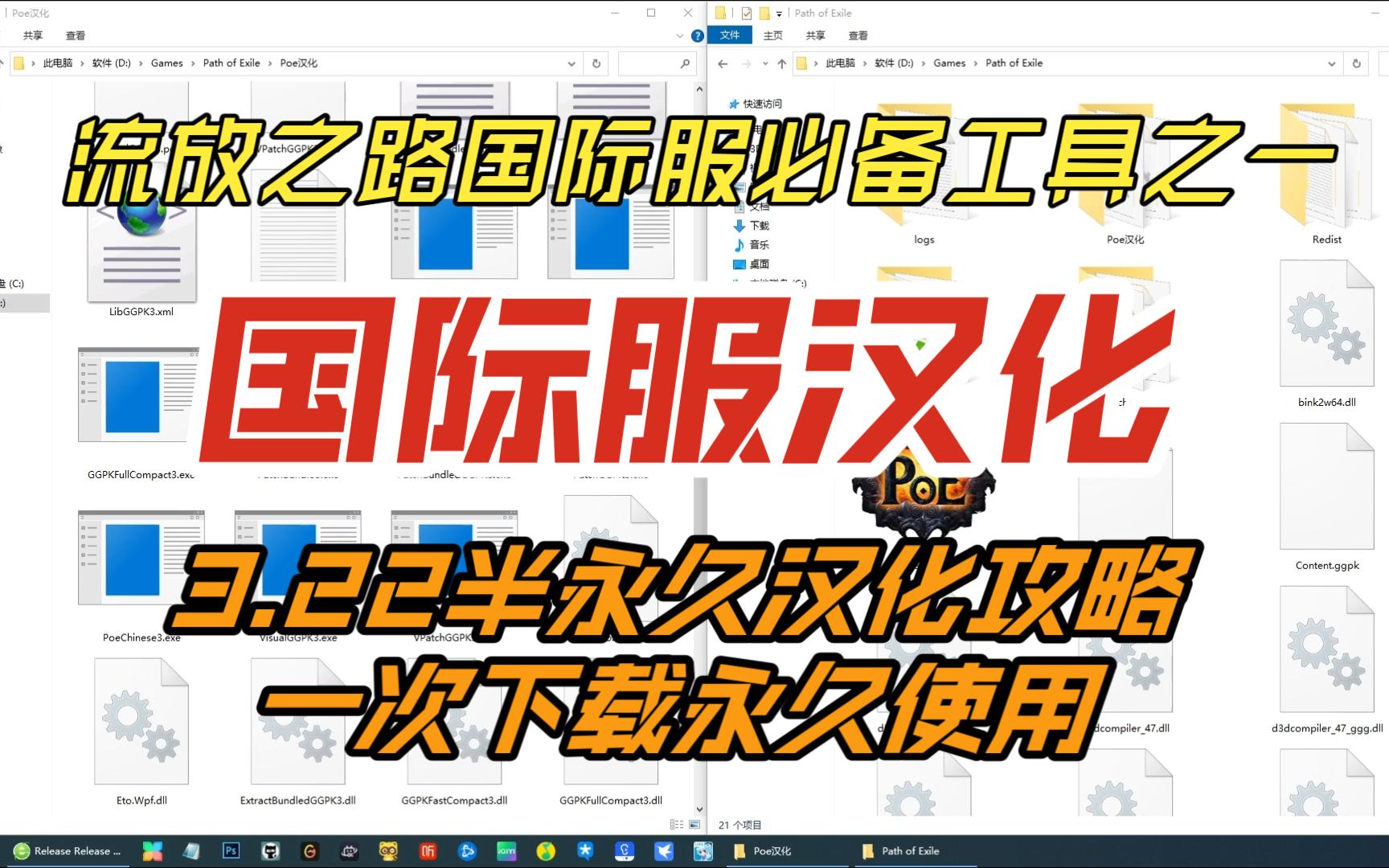Switch to the 查看 ribbon tab
1389x868 pixels.
[858, 35]
